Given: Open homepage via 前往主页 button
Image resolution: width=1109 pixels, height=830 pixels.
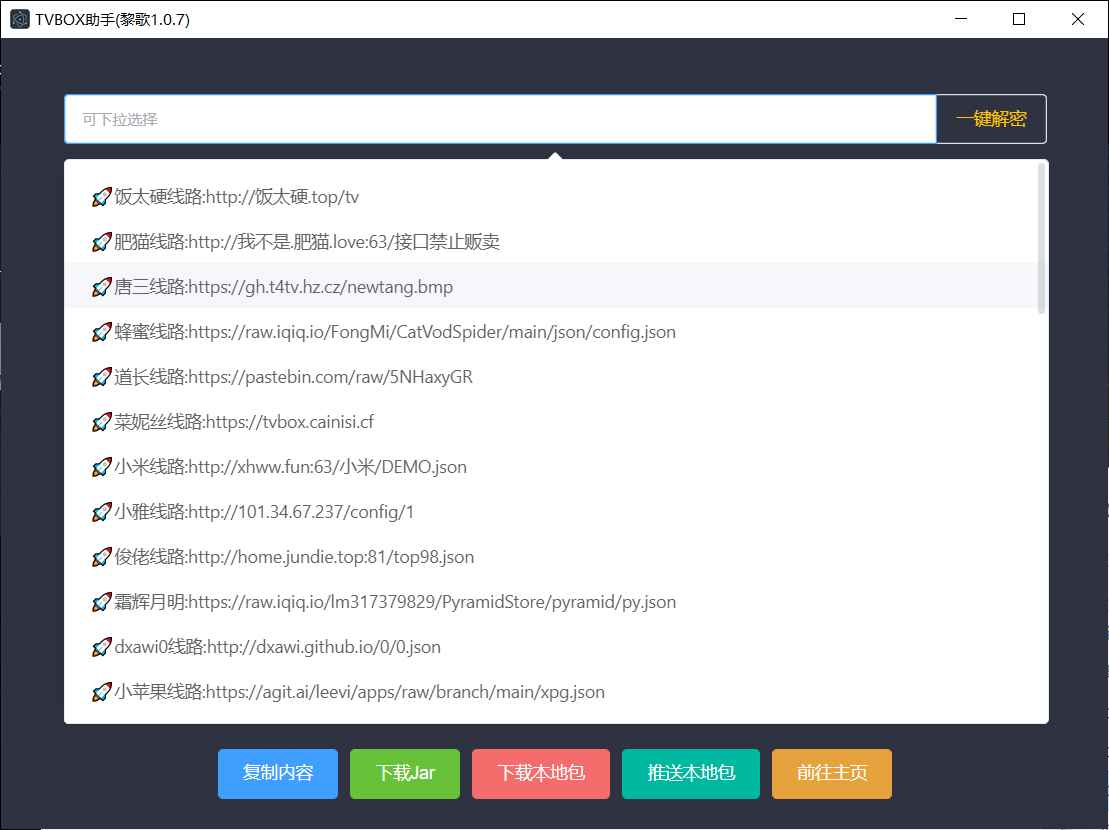Looking at the screenshot, I should click(831, 773).
